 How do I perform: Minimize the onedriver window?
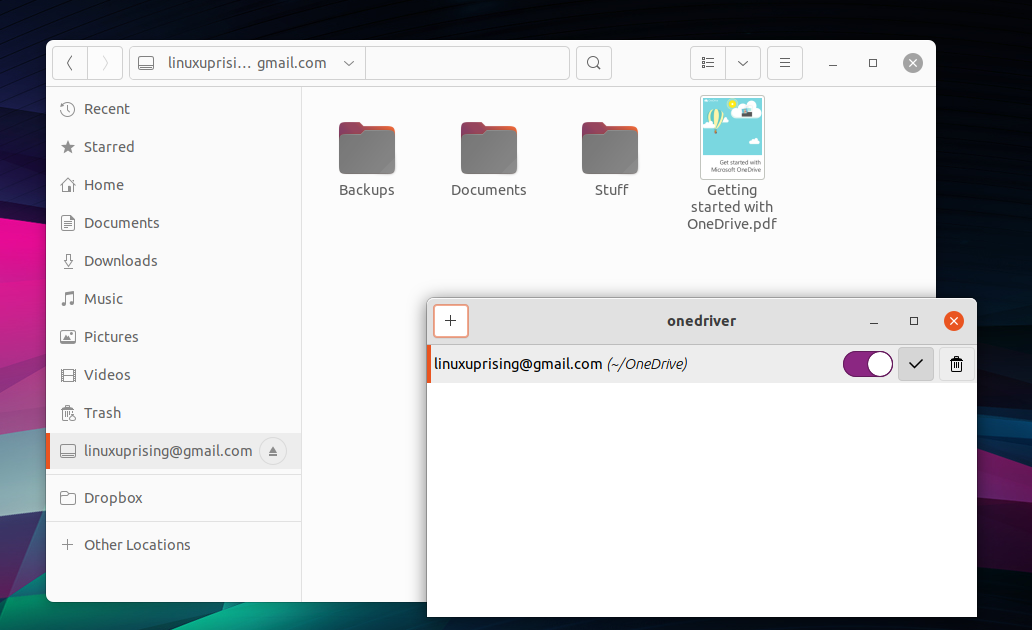point(874,321)
